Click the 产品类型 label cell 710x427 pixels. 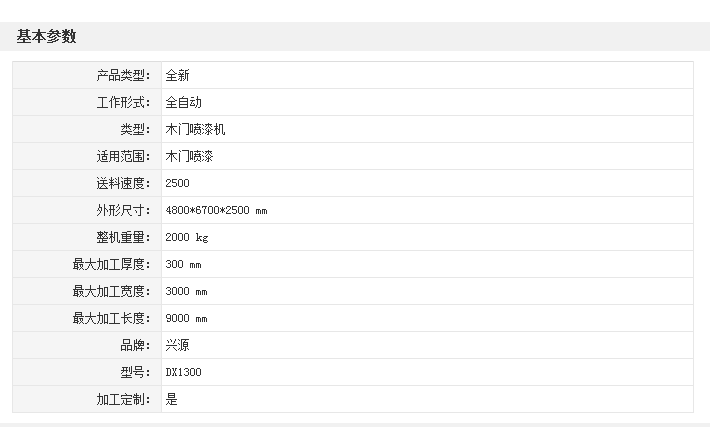pos(123,76)
